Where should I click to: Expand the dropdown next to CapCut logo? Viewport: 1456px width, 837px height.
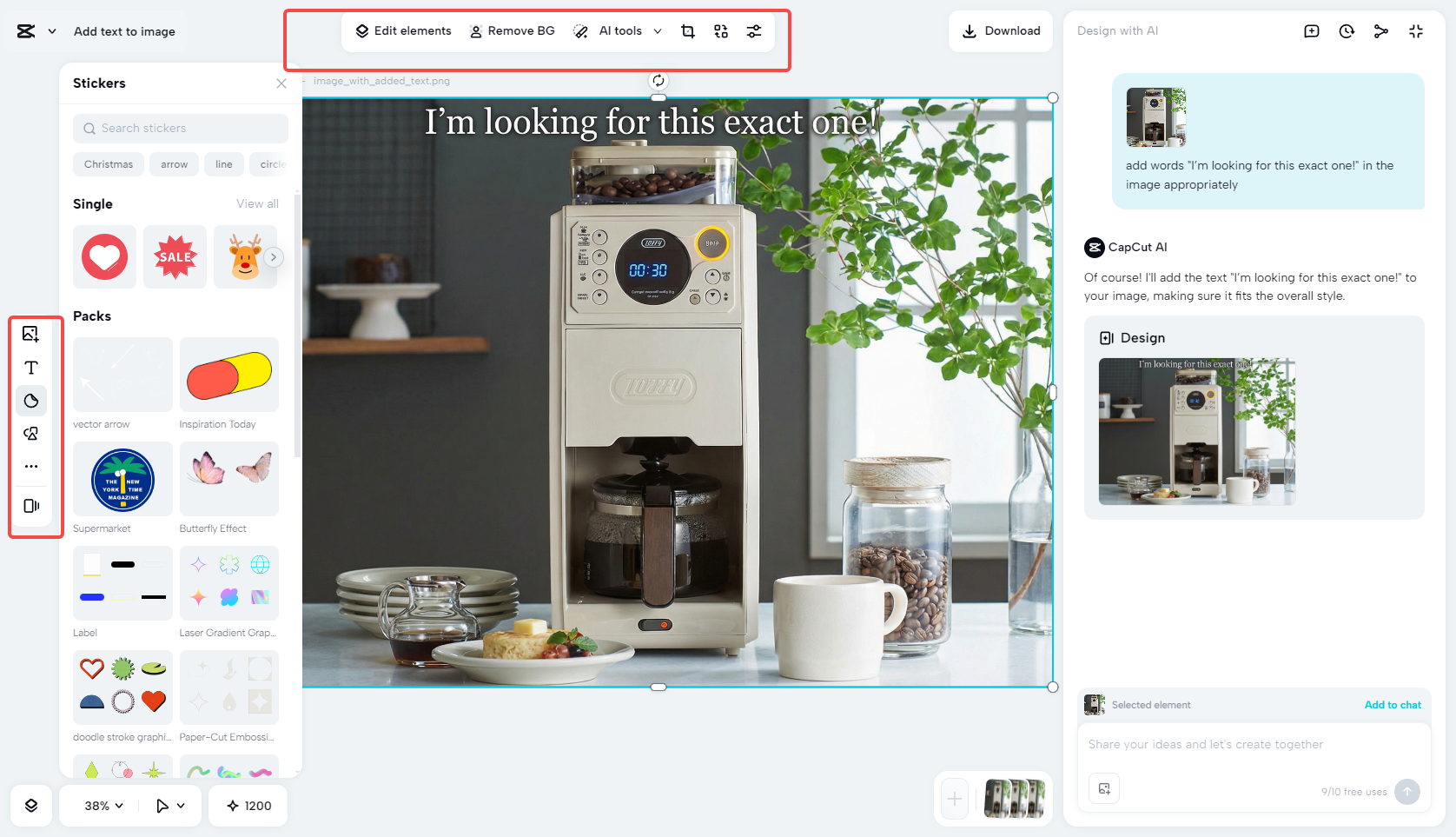point(52,31)
